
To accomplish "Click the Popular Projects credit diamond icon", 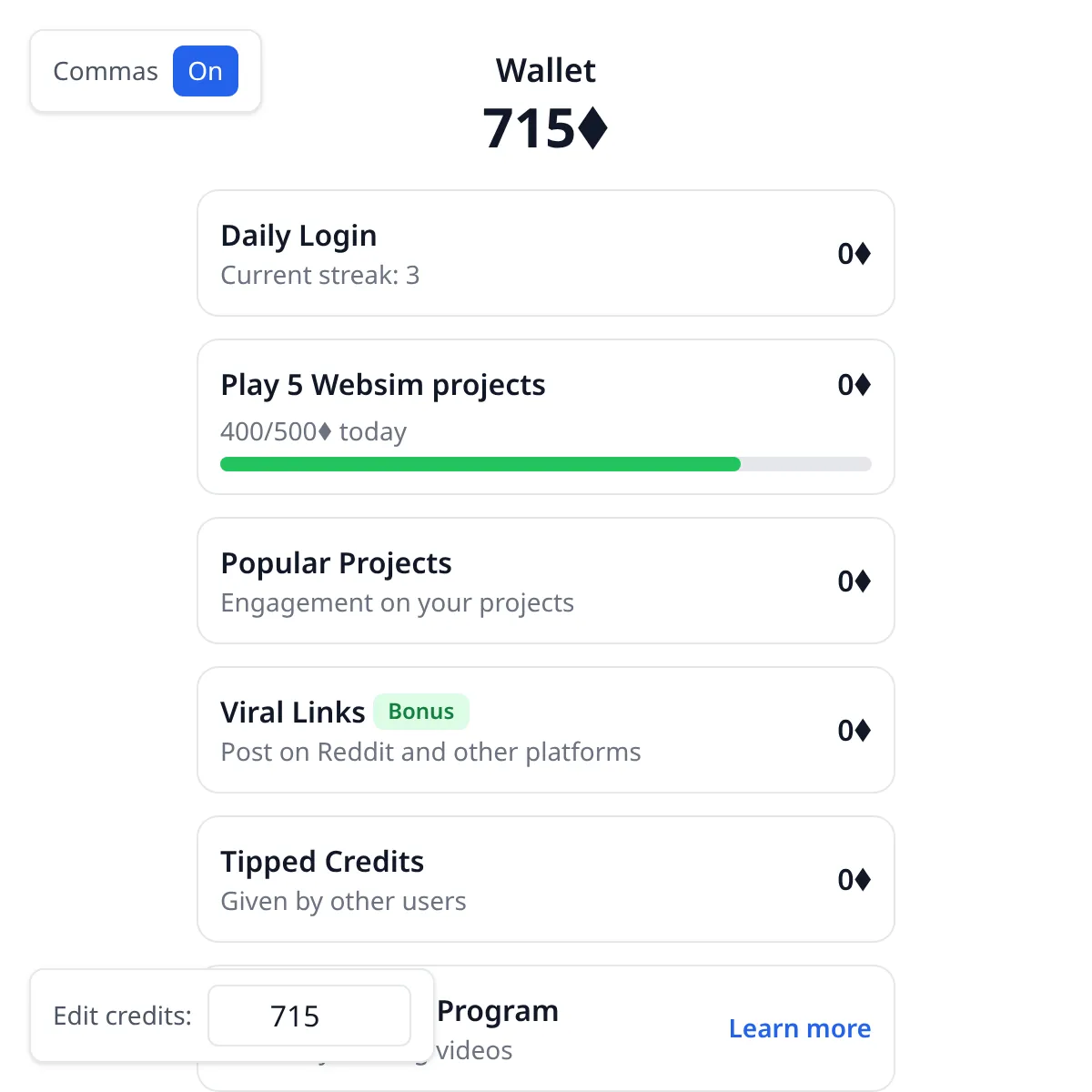I will coord(863,581).
